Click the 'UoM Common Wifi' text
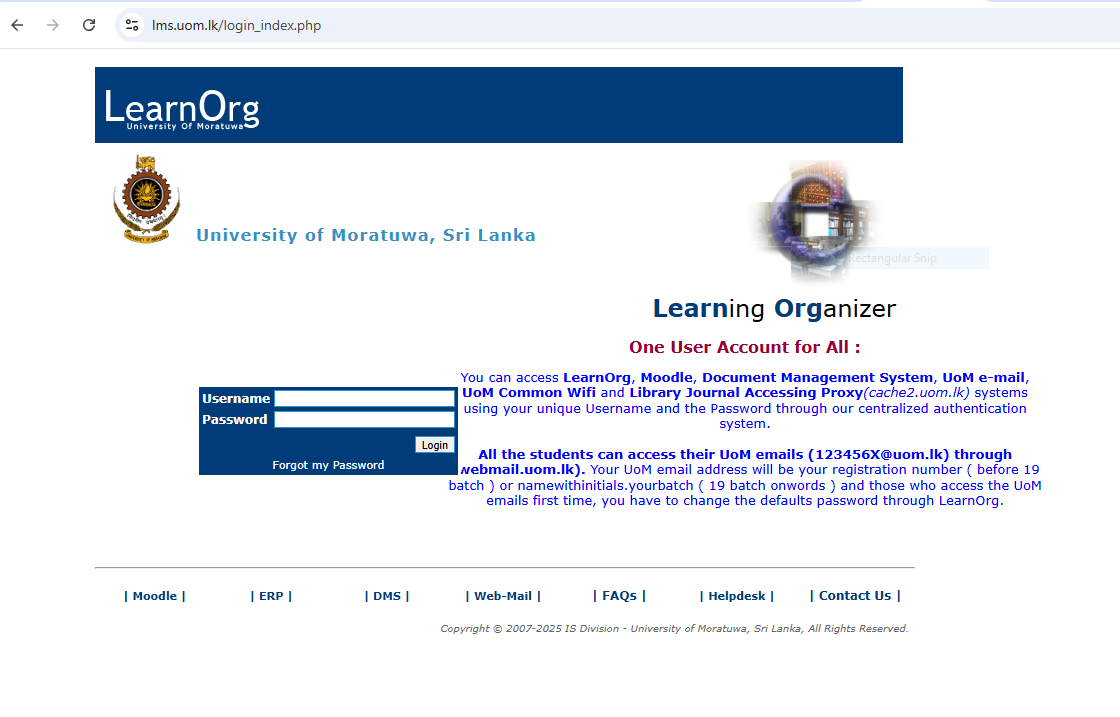This screenshot has height=717, width=1120. 529,392
